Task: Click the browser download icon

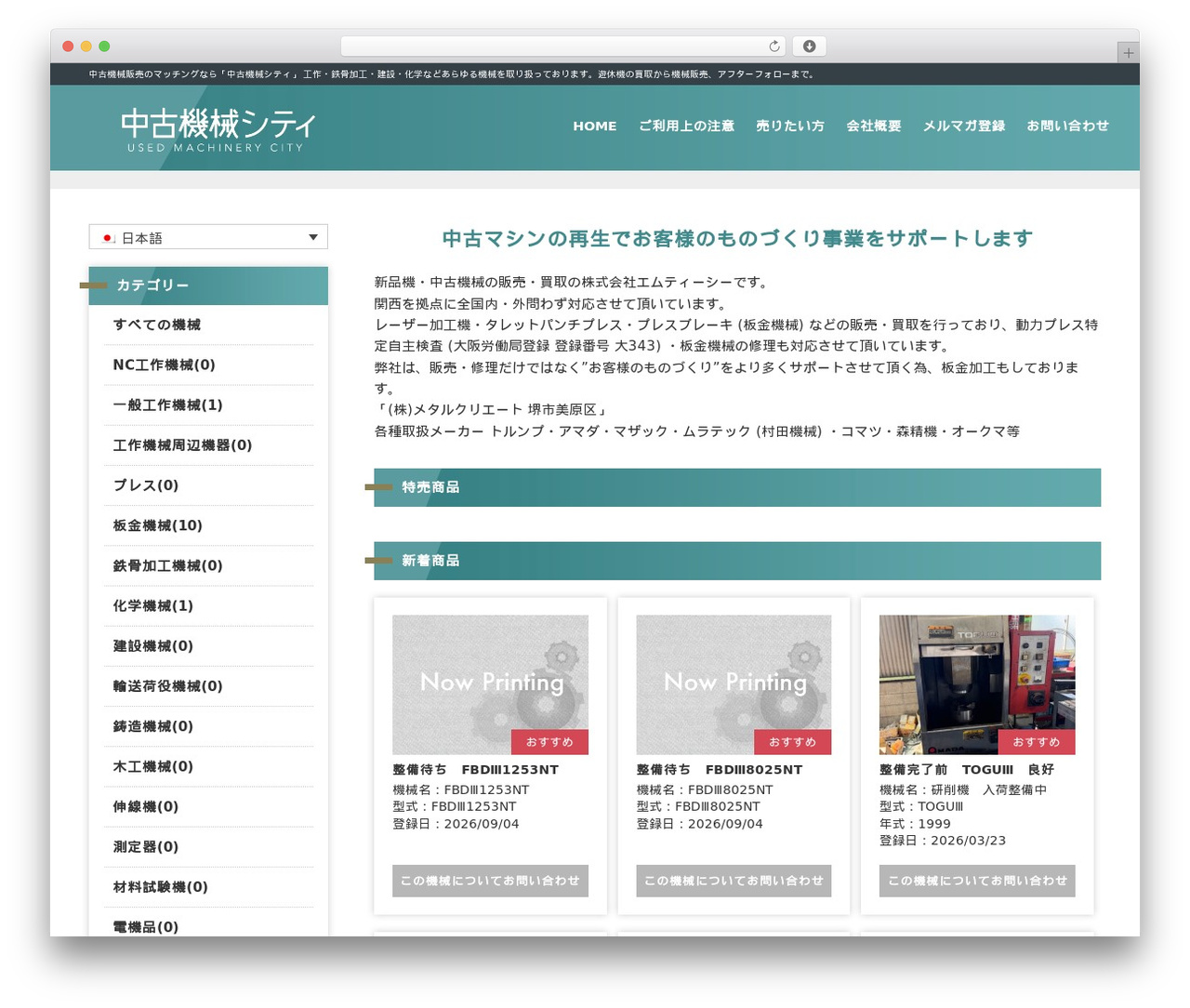Action: coord(809,46)
